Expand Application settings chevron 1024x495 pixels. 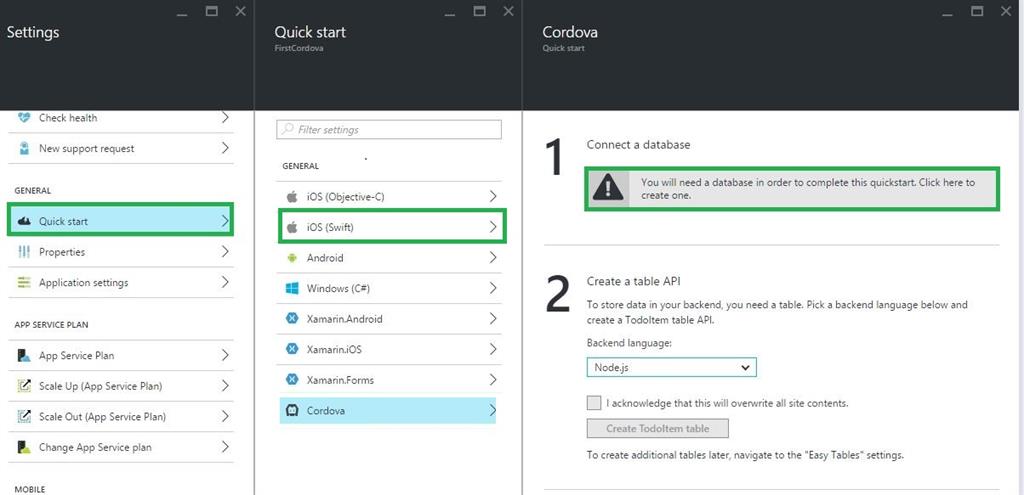(225, 283)
